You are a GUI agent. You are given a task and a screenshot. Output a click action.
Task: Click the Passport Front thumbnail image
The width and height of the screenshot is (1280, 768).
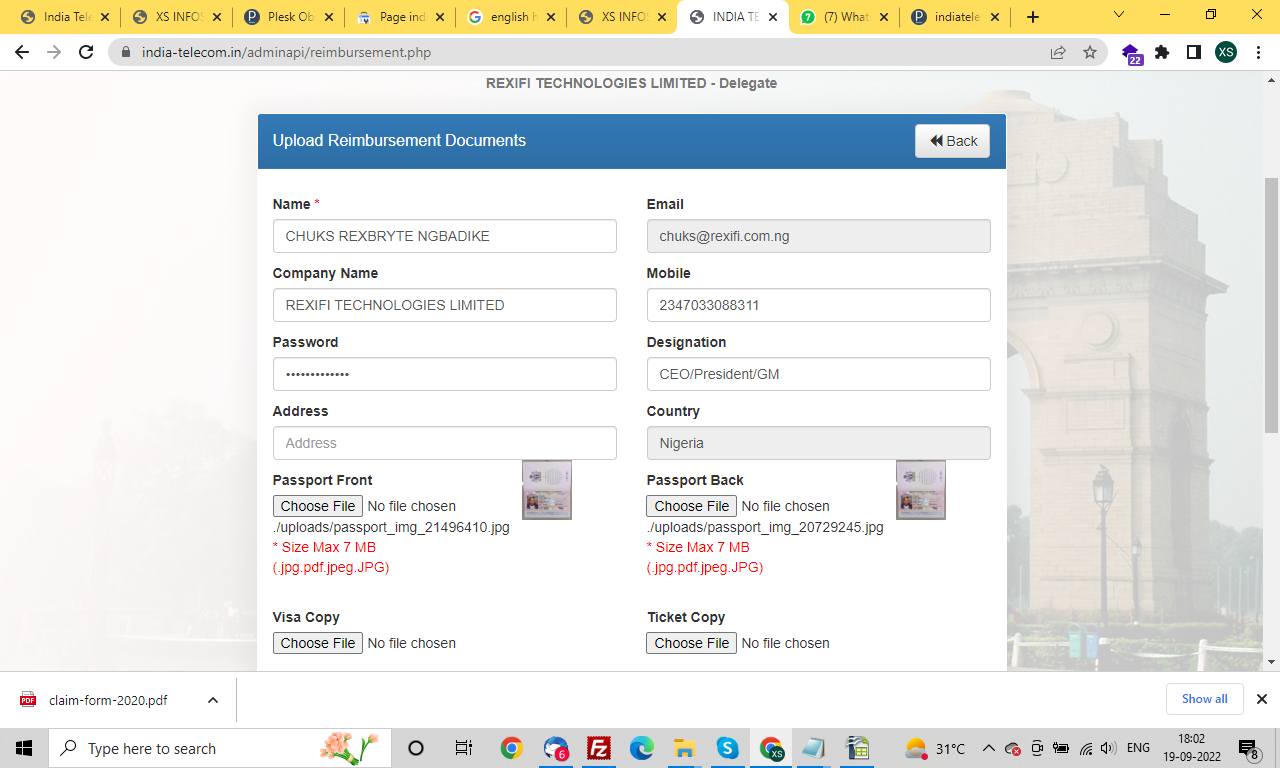[x=547, y=490]
